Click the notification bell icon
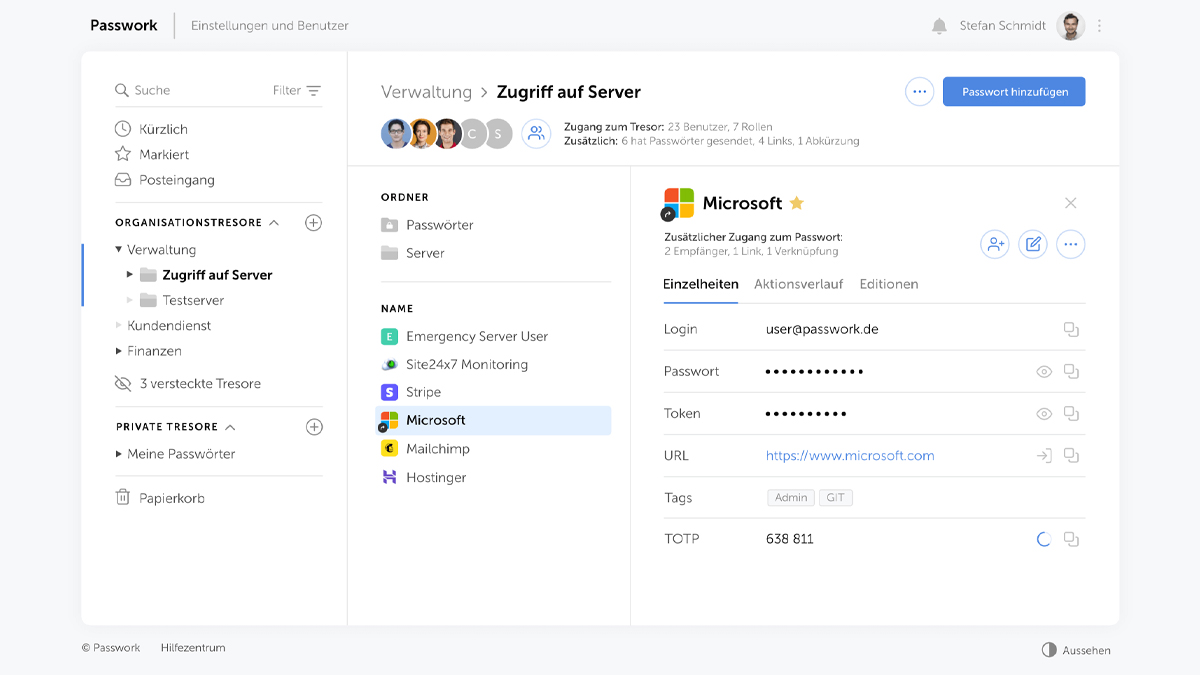Screen dimensions: 1200x675 [939, 26]
